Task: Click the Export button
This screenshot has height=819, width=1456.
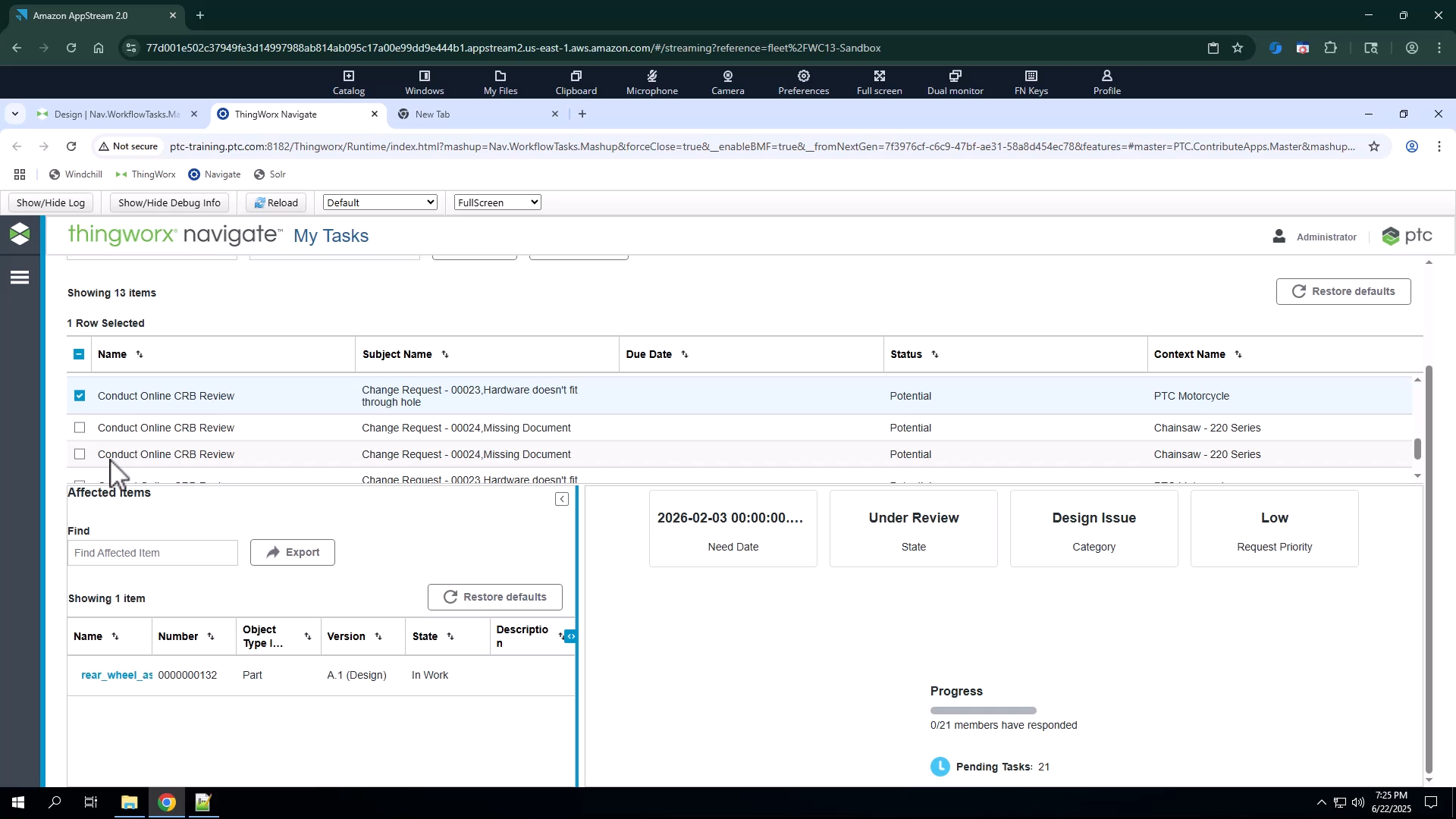Action: [293, 552]
